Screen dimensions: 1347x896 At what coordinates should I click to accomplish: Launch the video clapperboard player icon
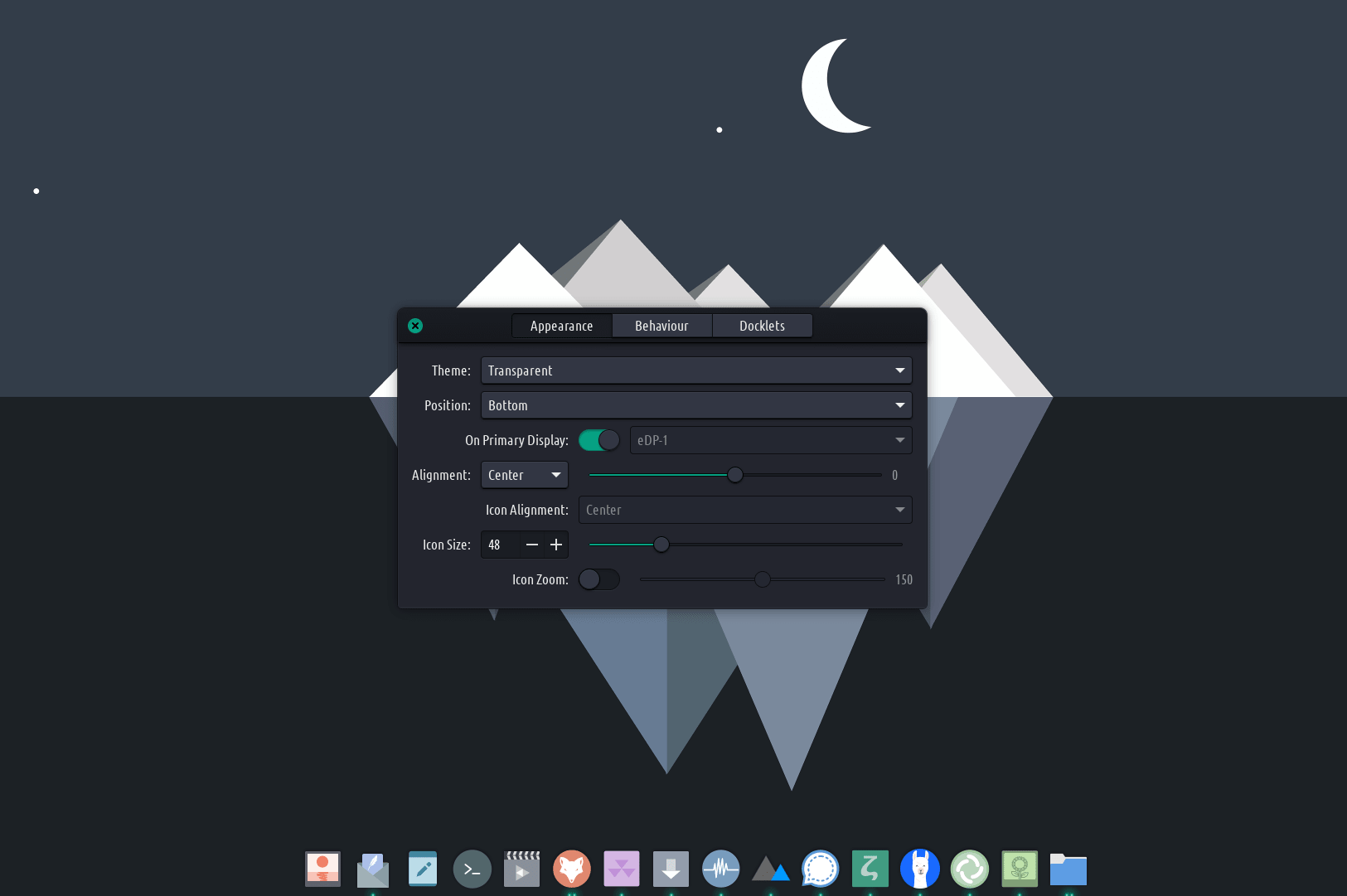(522, 869)
